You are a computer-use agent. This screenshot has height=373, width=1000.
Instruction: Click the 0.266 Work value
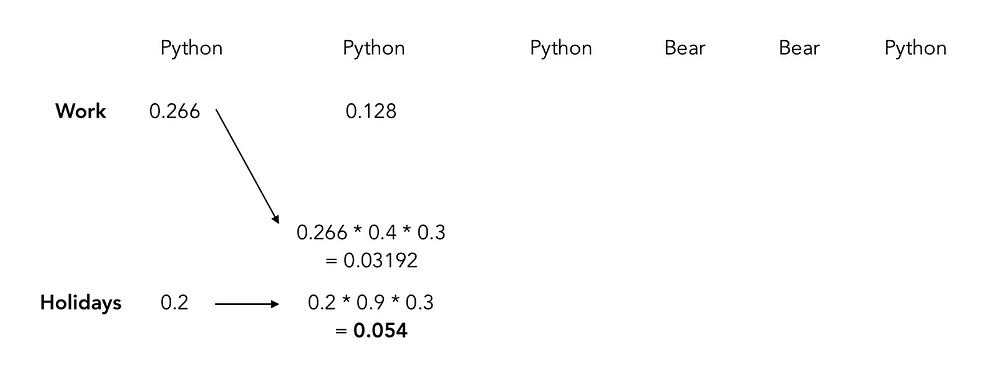[x=175, y=112]
